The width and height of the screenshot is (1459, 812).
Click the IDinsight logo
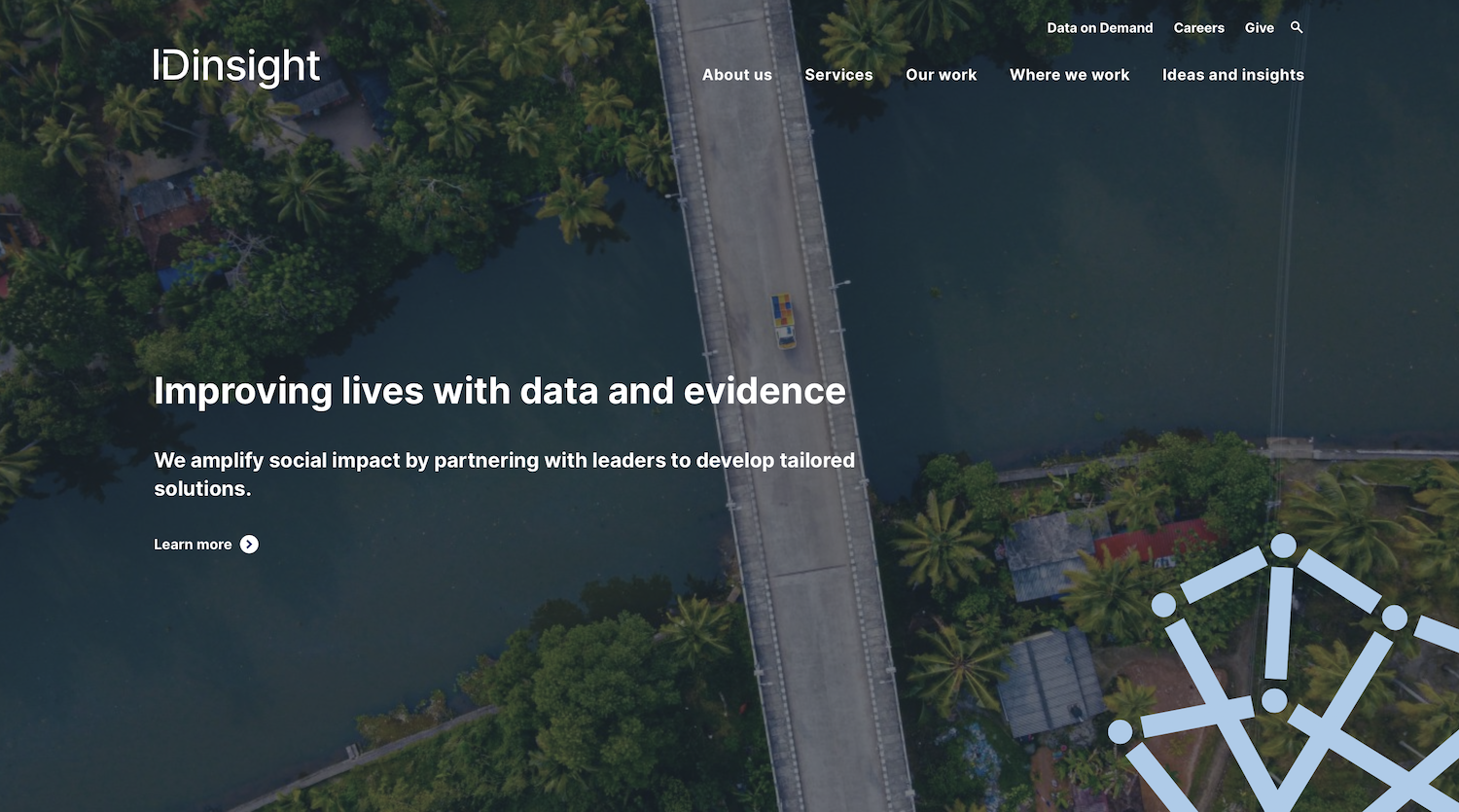click(x=236, y=66)
